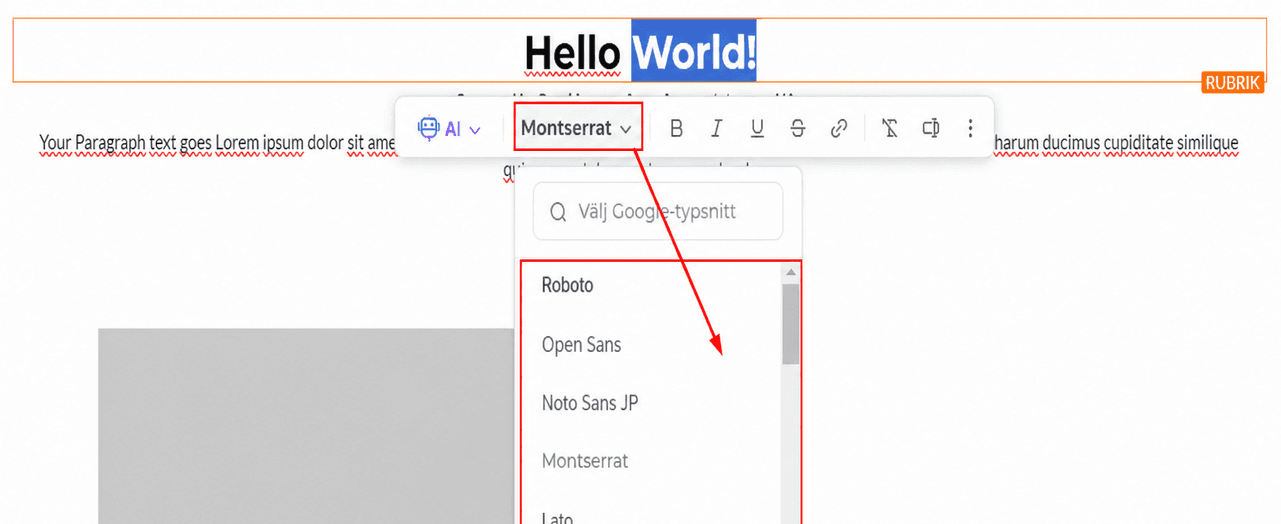Apply strikethrough formatting
The image size is (1281, 524).
[x=797, y=128]
